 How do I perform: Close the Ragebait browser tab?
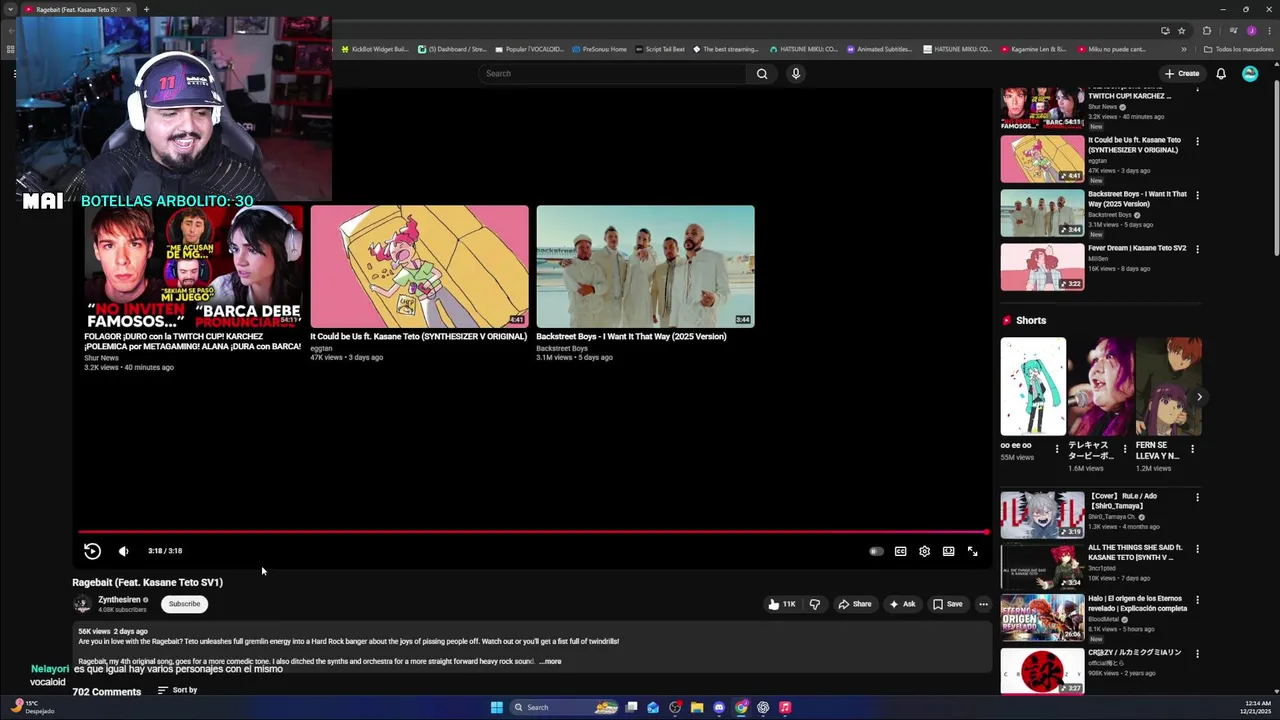(128, 9)
